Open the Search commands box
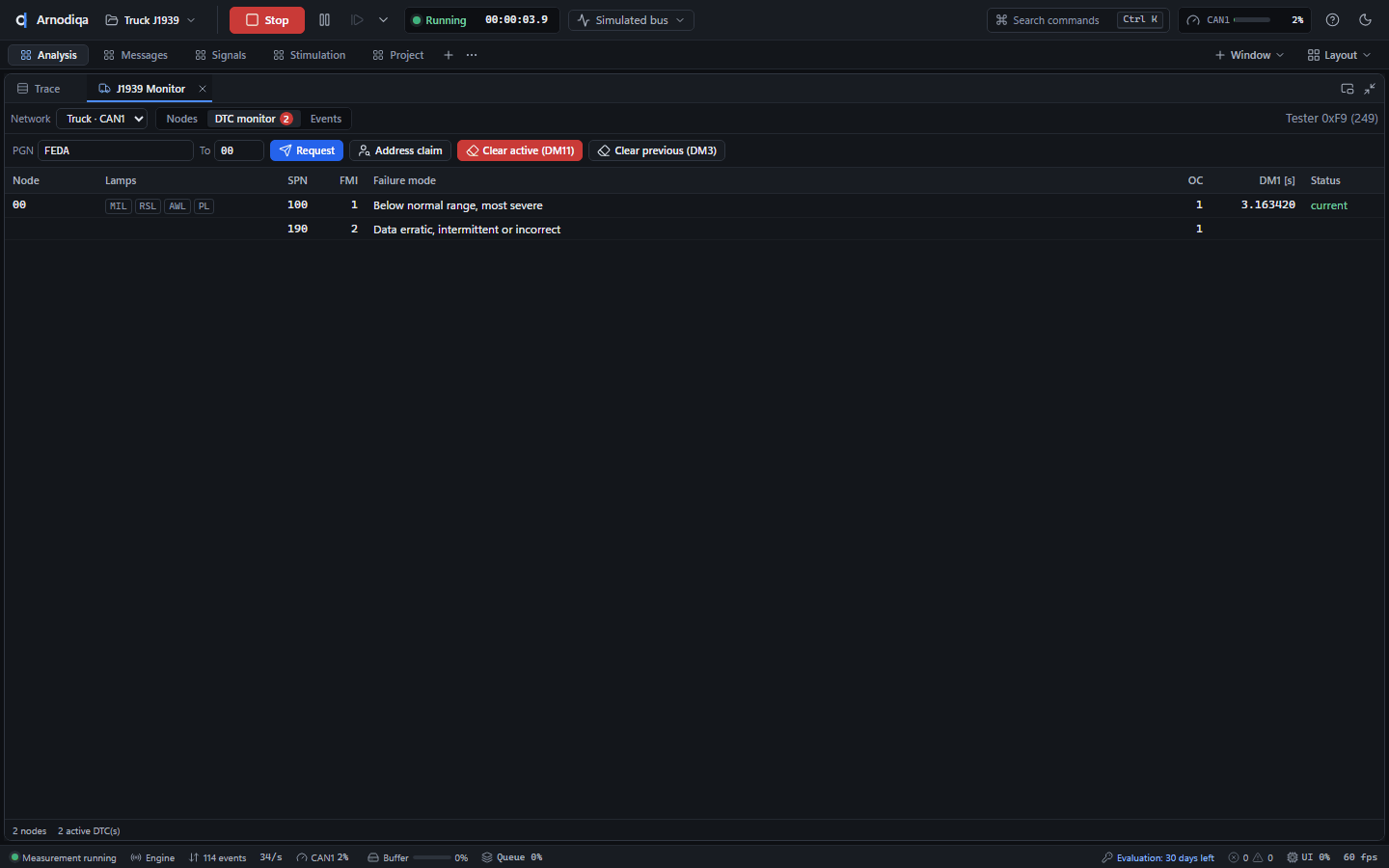1389x868 pixels. [x=1077, y=20]
